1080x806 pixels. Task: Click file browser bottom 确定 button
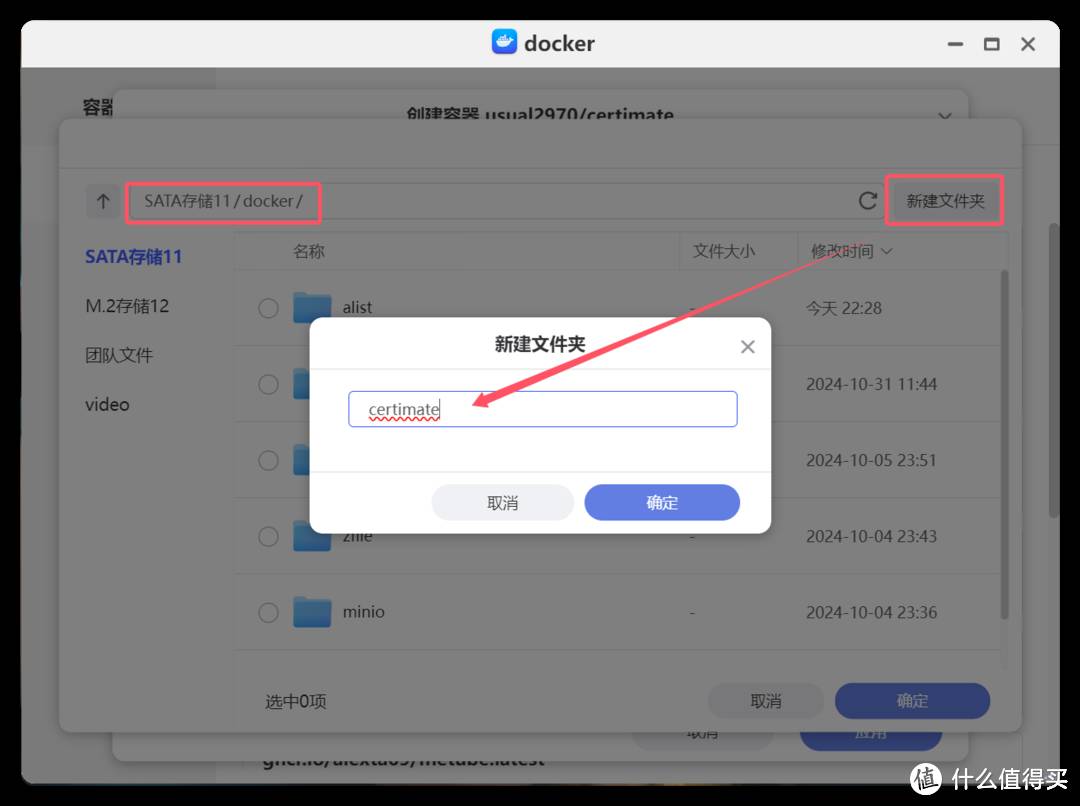click(x=912, y=701)
